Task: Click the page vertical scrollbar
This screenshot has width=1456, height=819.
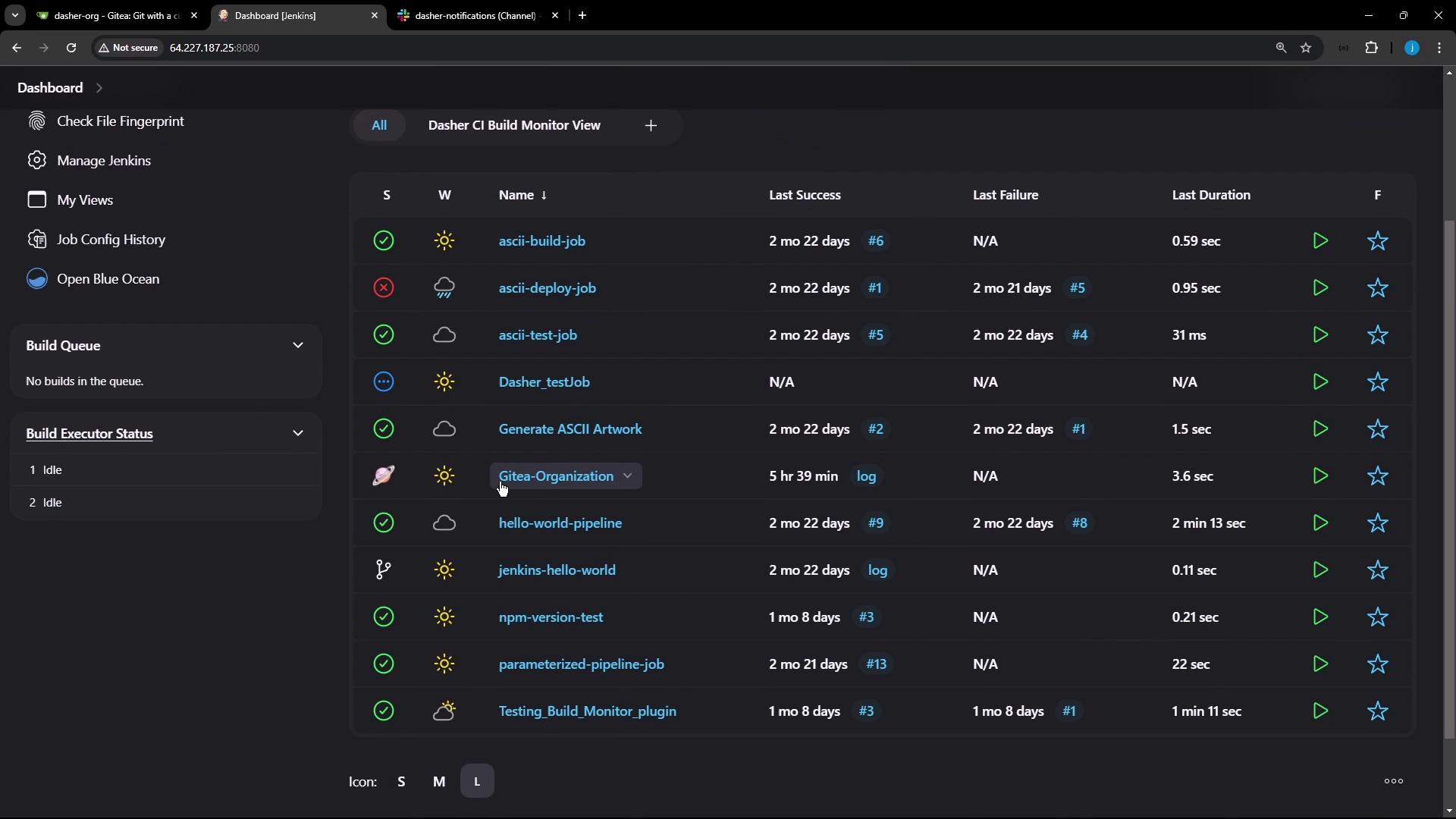Action: coord(1449,478)
